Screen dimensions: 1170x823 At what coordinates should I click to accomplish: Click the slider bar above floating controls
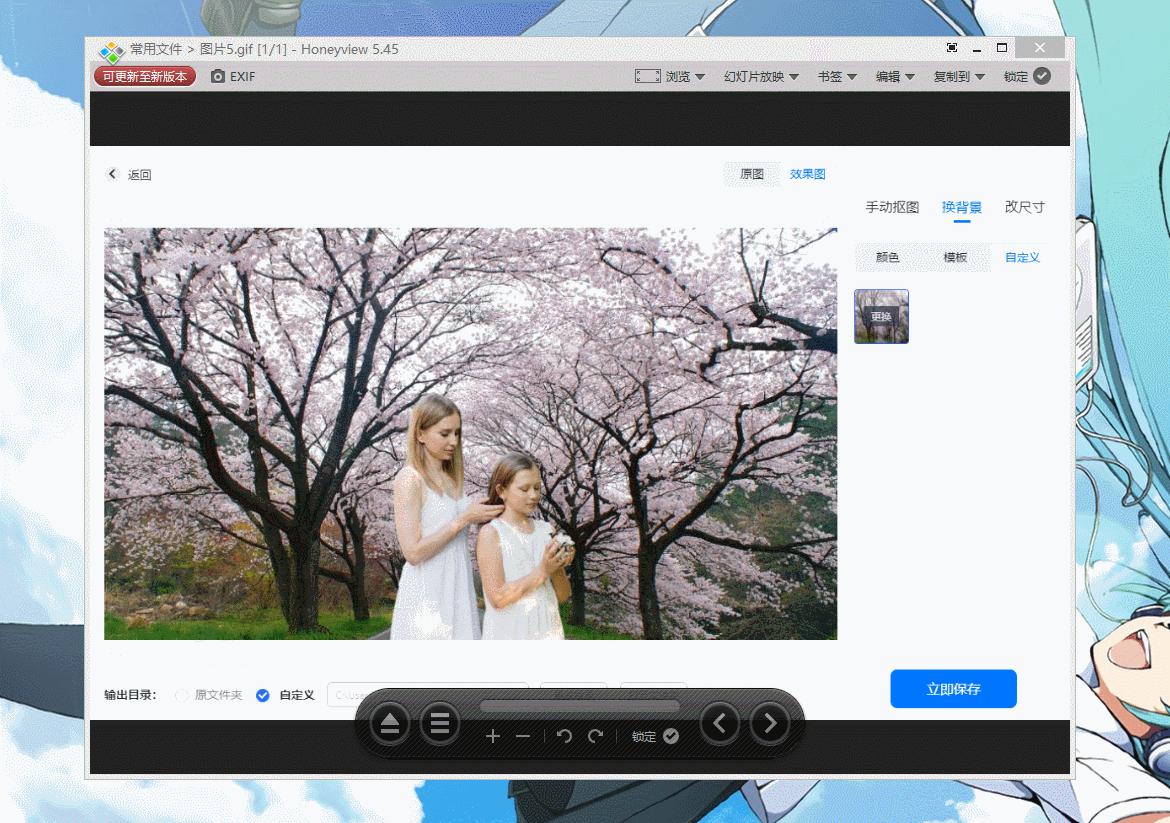coord(579,706)
